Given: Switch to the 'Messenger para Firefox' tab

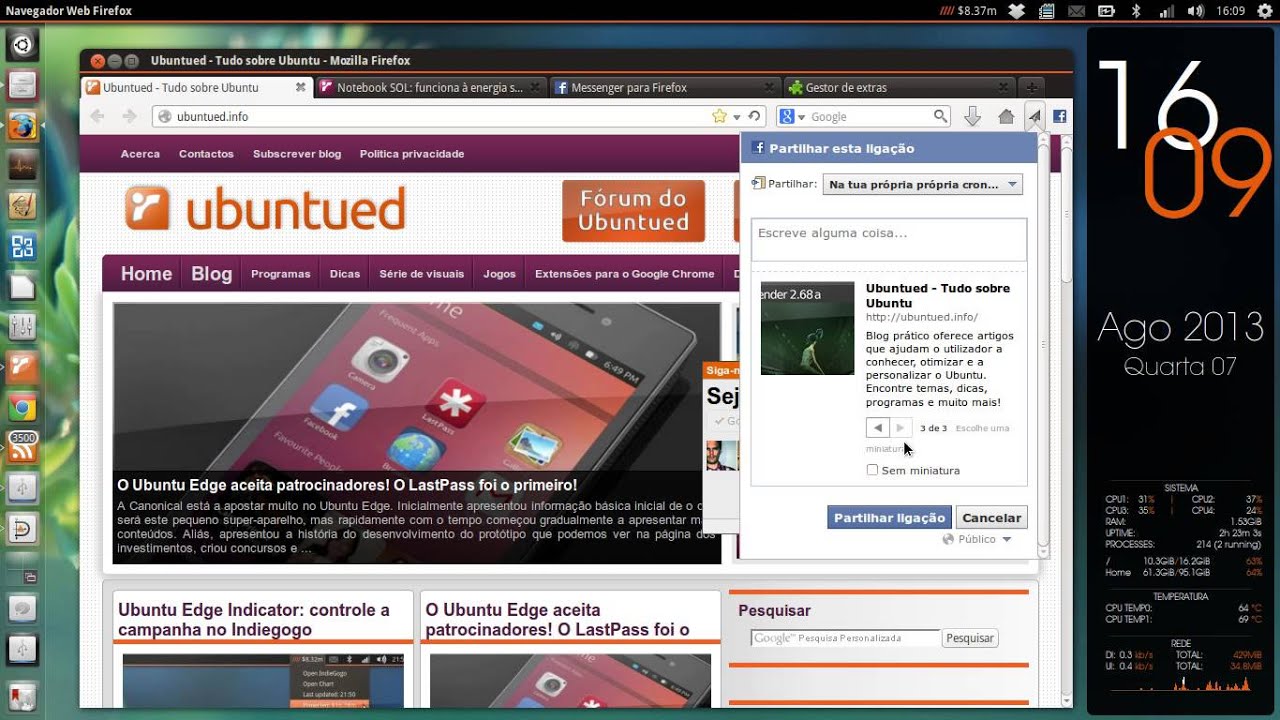Looking at the screenshot, I should click(x=665, y=87).
